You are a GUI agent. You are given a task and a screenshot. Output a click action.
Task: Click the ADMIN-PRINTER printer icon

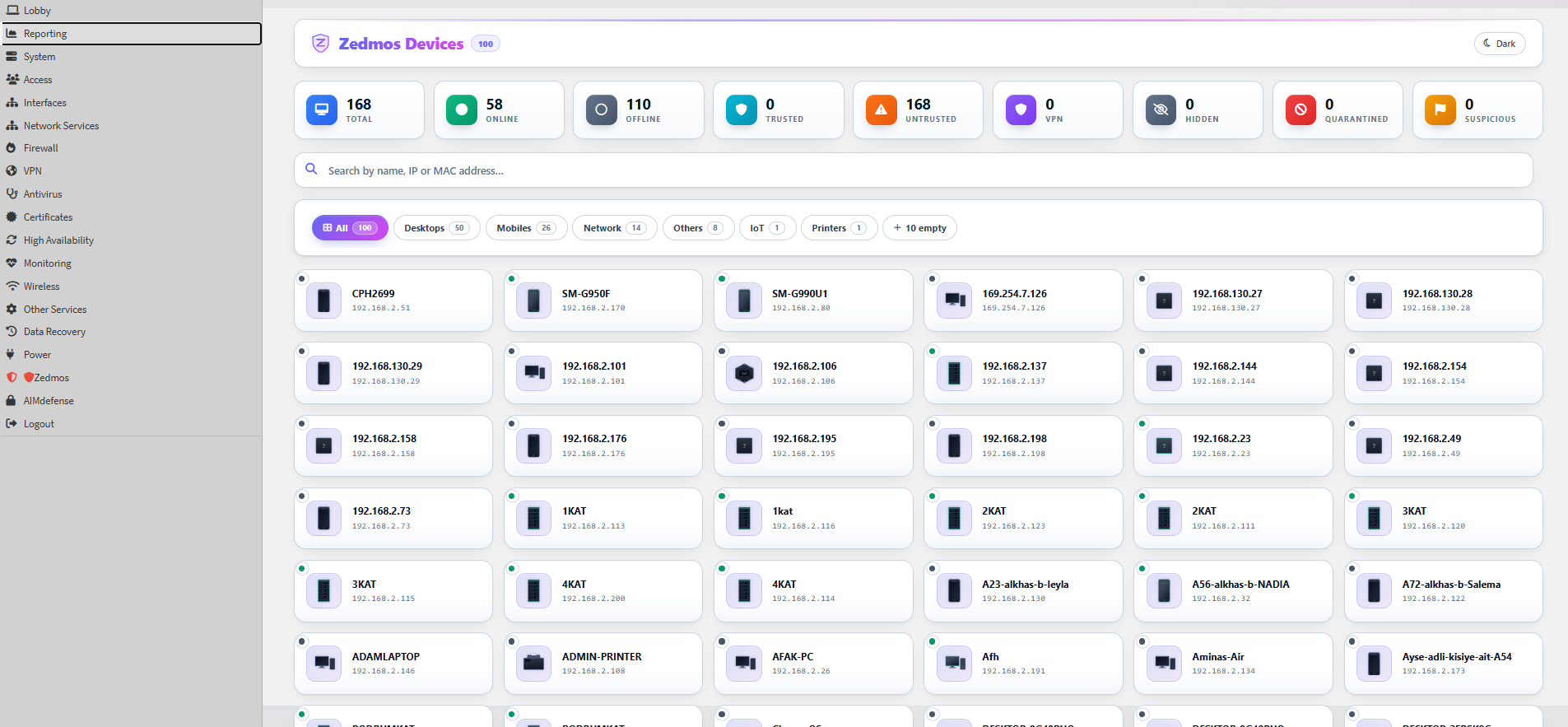coord(534,664)
